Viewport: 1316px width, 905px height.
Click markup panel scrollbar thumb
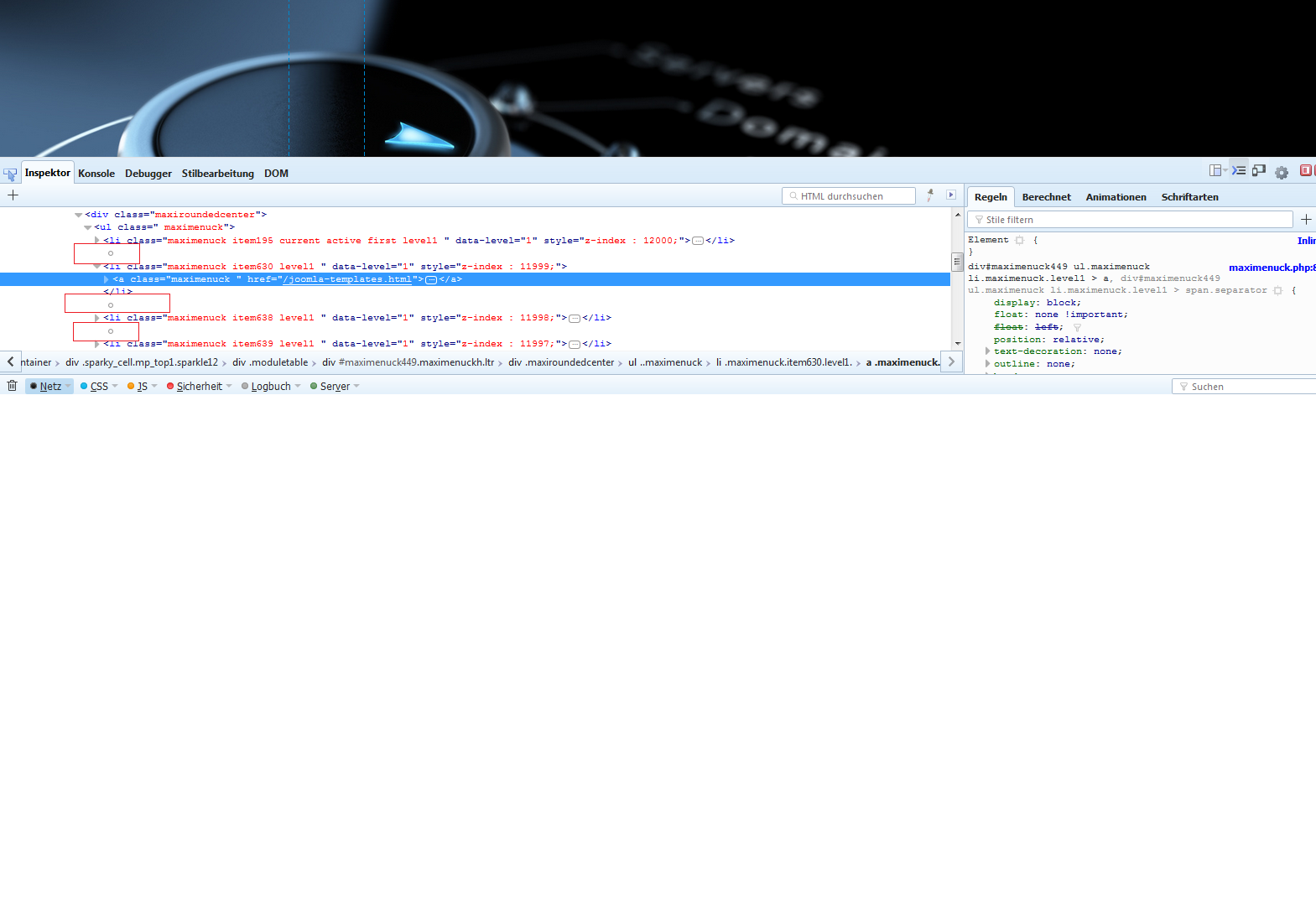956,262
